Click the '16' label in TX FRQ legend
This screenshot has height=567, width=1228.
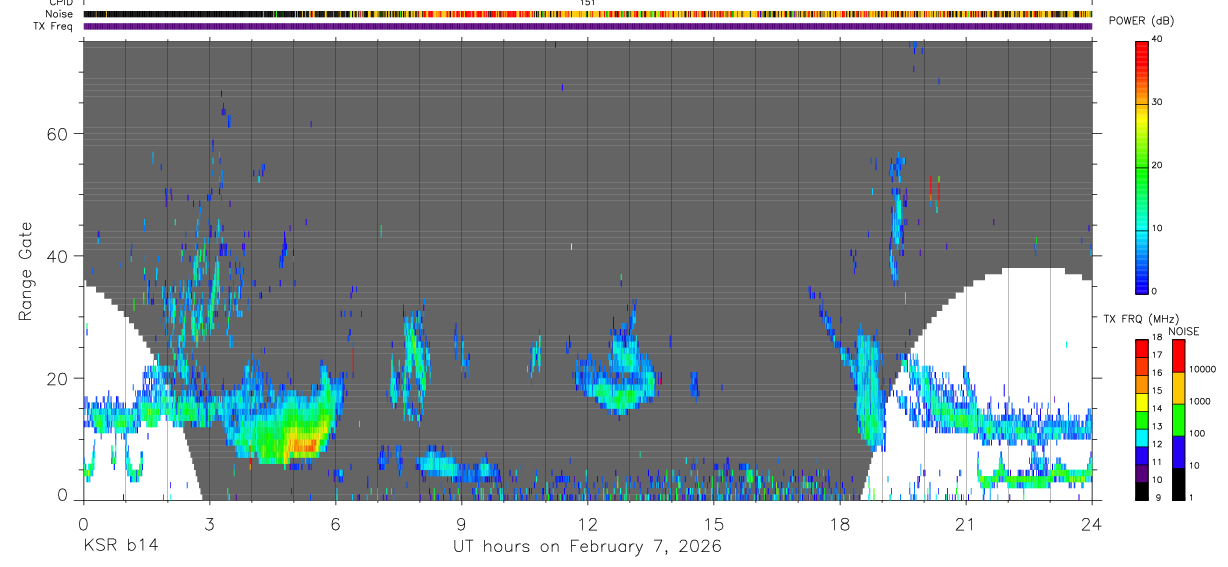[x=1157, y=374]
